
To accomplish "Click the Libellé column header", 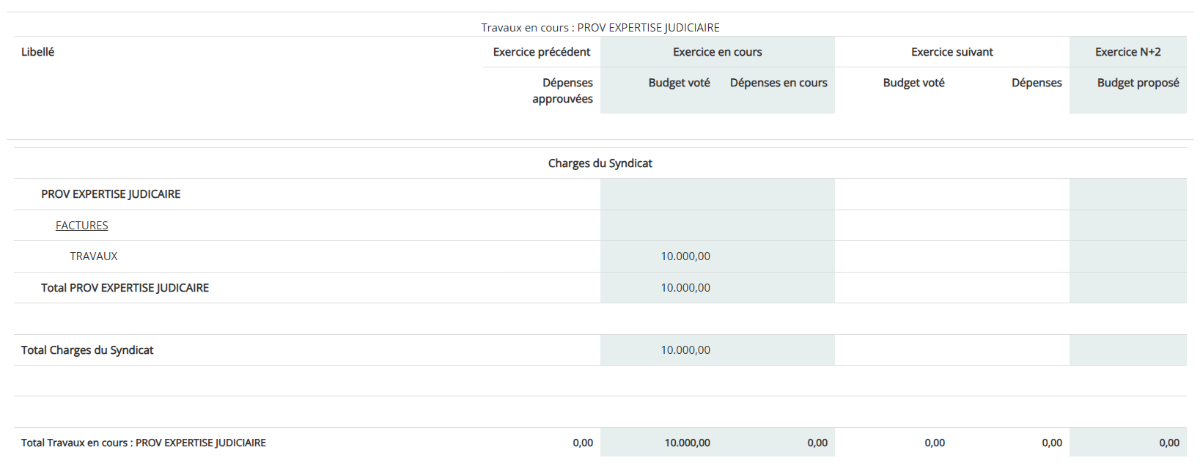I will (38, 52).
